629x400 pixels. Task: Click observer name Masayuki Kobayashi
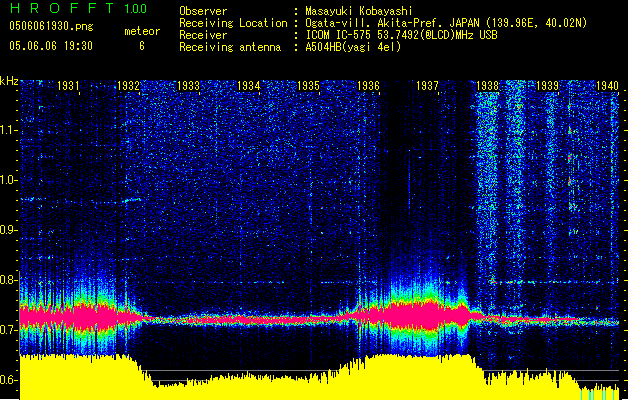pyautogui.click(x=358, y=11)
